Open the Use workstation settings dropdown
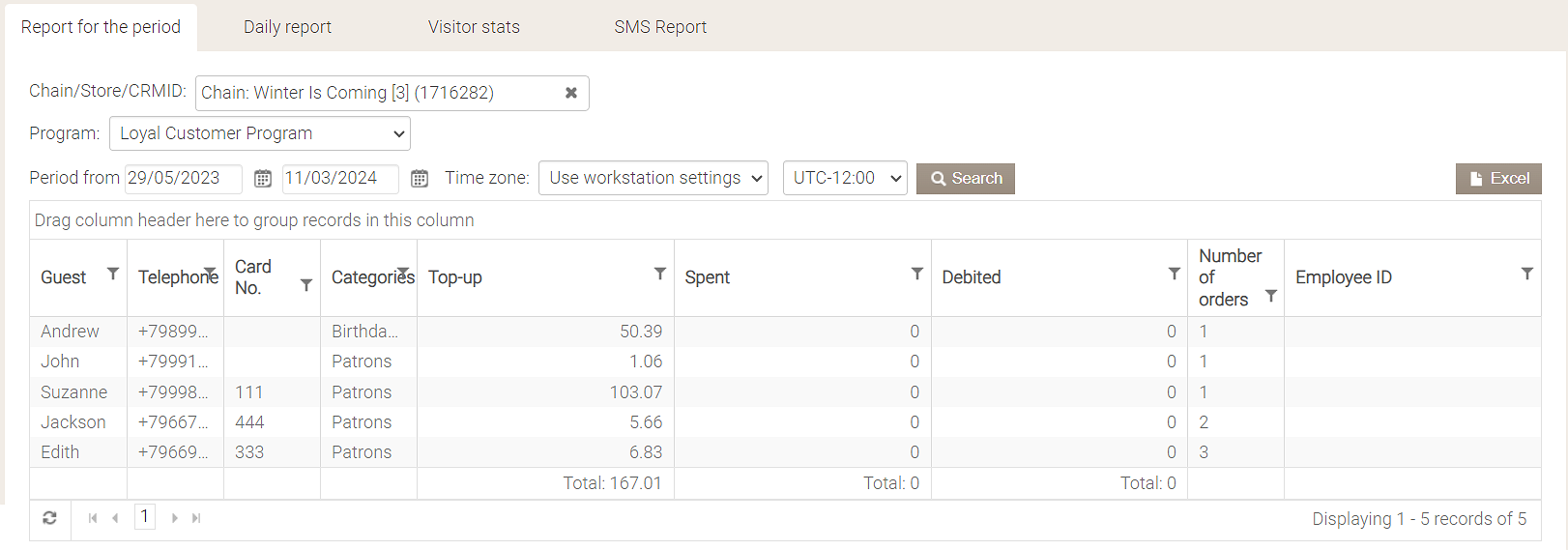This screenshot has height=550, width=1568. tap(653, 178)
